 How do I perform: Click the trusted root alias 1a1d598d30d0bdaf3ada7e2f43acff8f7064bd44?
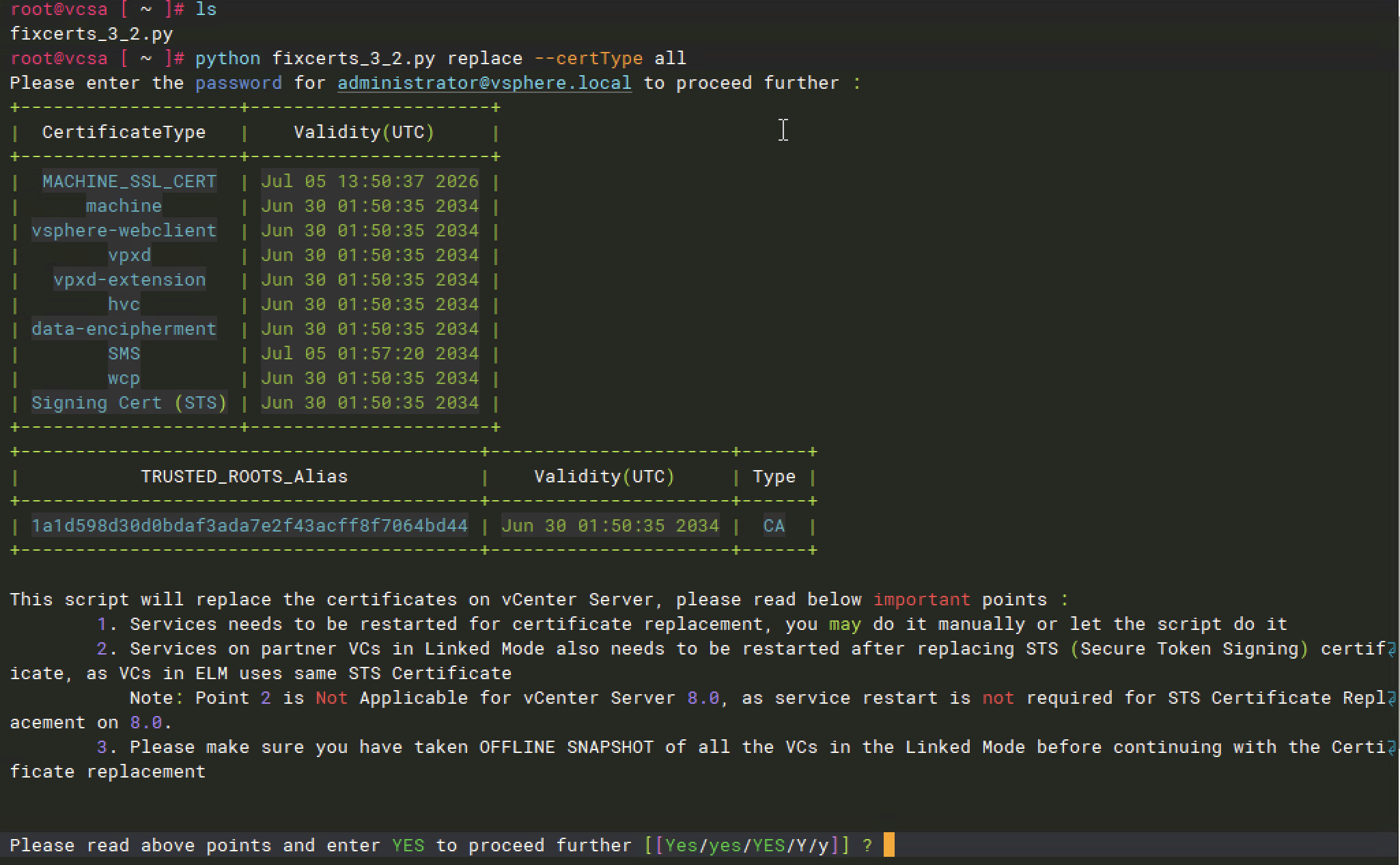click(249, 526)
